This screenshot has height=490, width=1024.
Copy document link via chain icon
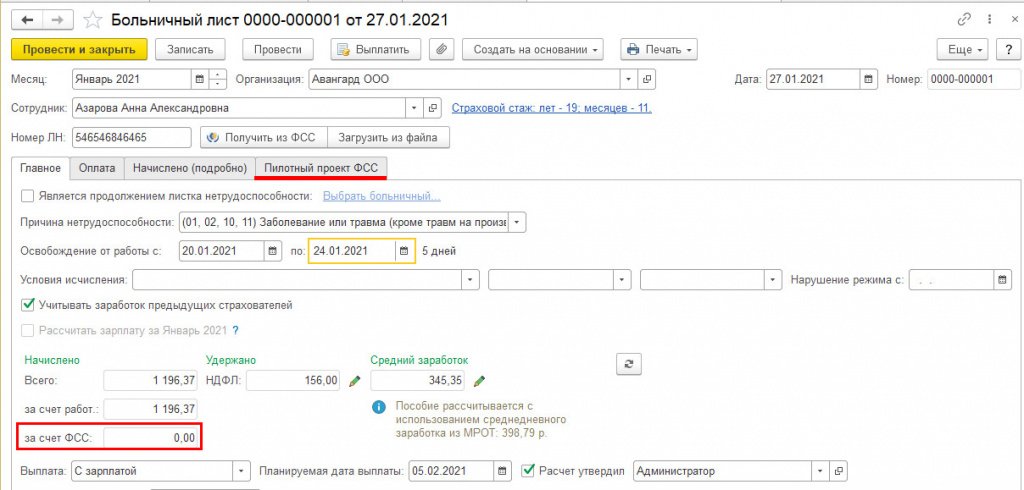[965, 19]
